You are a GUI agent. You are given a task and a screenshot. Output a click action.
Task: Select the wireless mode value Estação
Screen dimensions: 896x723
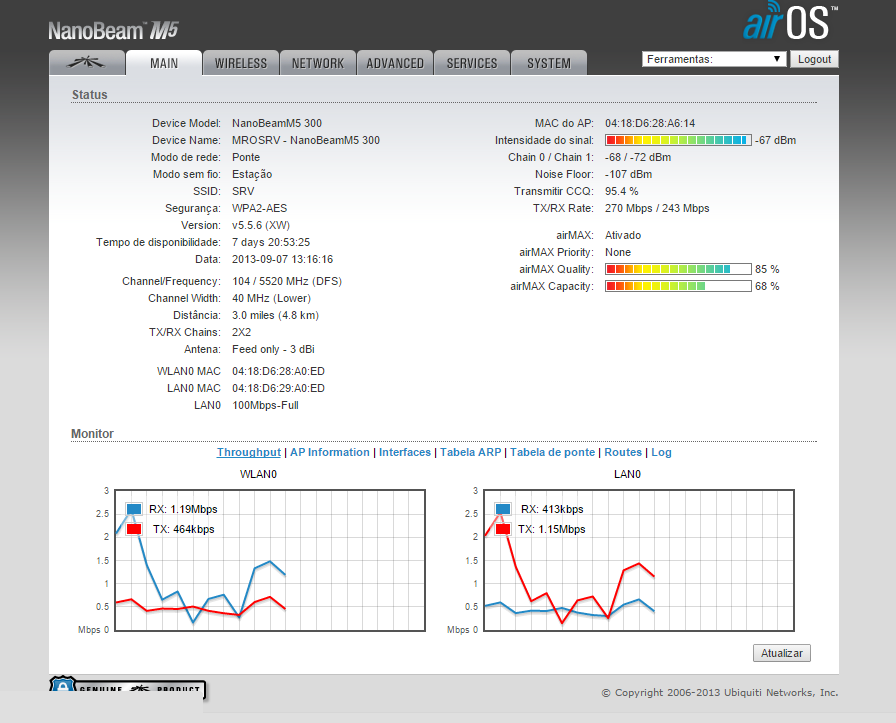click(252, 174)
